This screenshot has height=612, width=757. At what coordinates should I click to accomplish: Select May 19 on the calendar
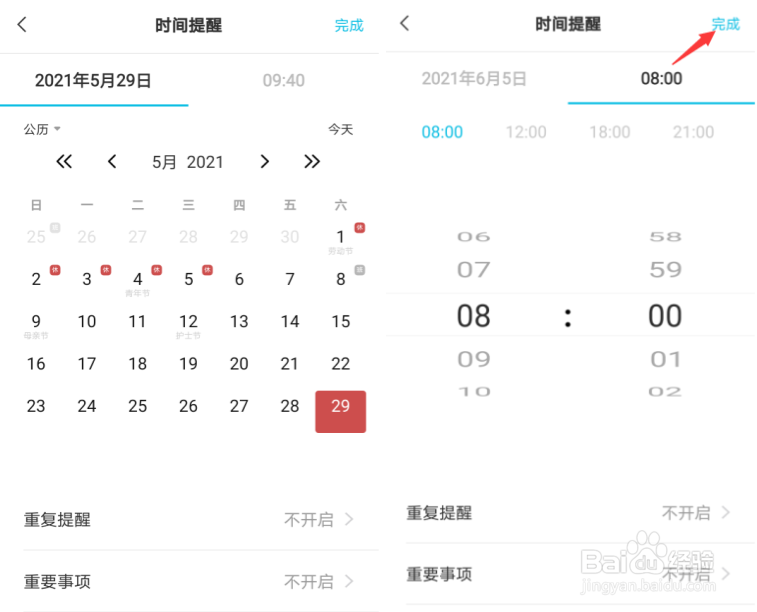pos(188,364)
